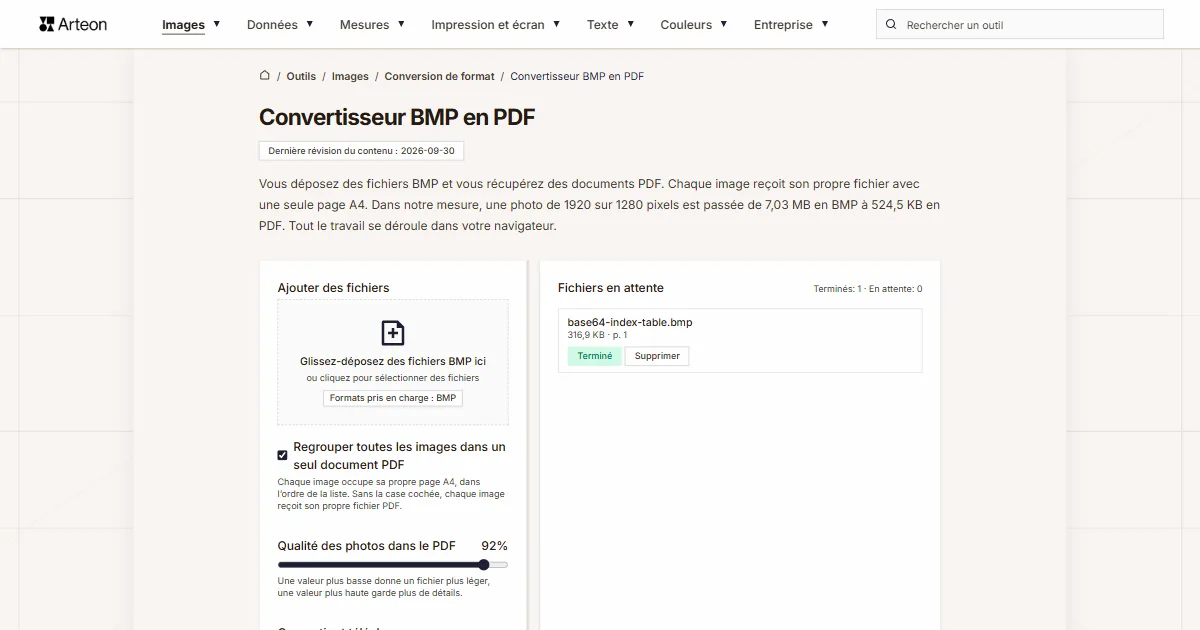Click the Arteon logo
Image resolution: width=1200 pixels, height=630 pixels.
73,24
